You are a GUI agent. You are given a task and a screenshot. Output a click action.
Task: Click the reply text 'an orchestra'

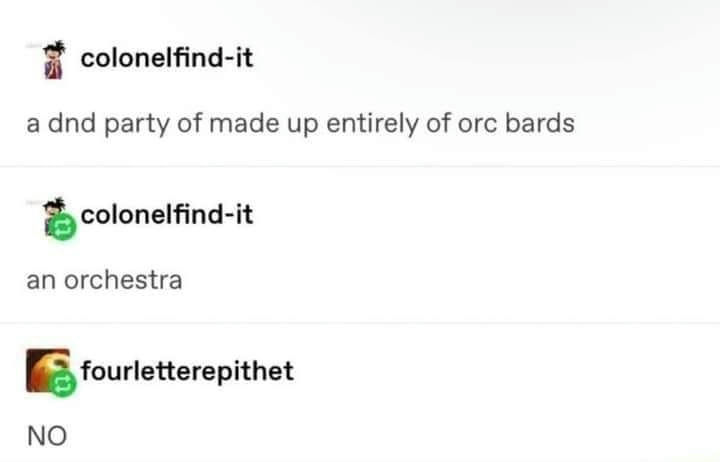point(104,280)
